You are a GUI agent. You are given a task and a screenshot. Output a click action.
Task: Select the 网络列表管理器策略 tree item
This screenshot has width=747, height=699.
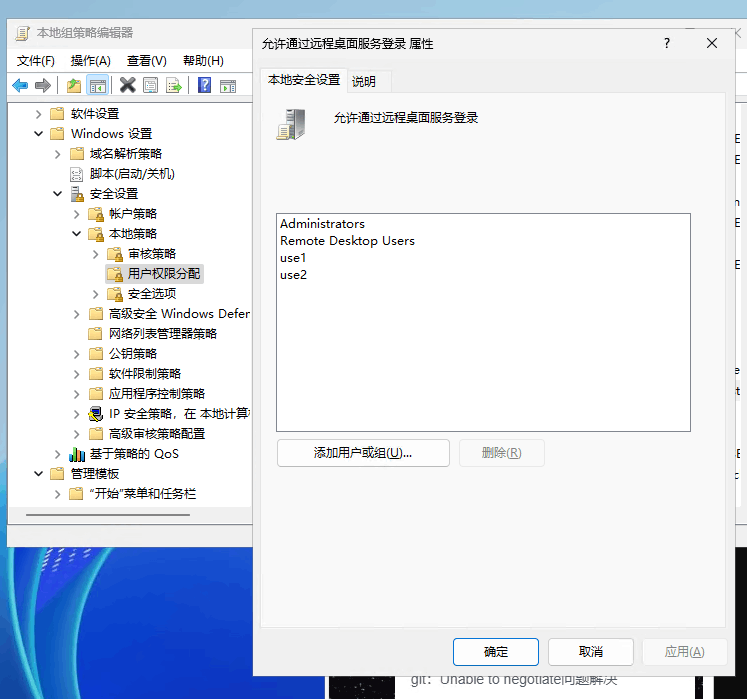(x=162, y=334)
